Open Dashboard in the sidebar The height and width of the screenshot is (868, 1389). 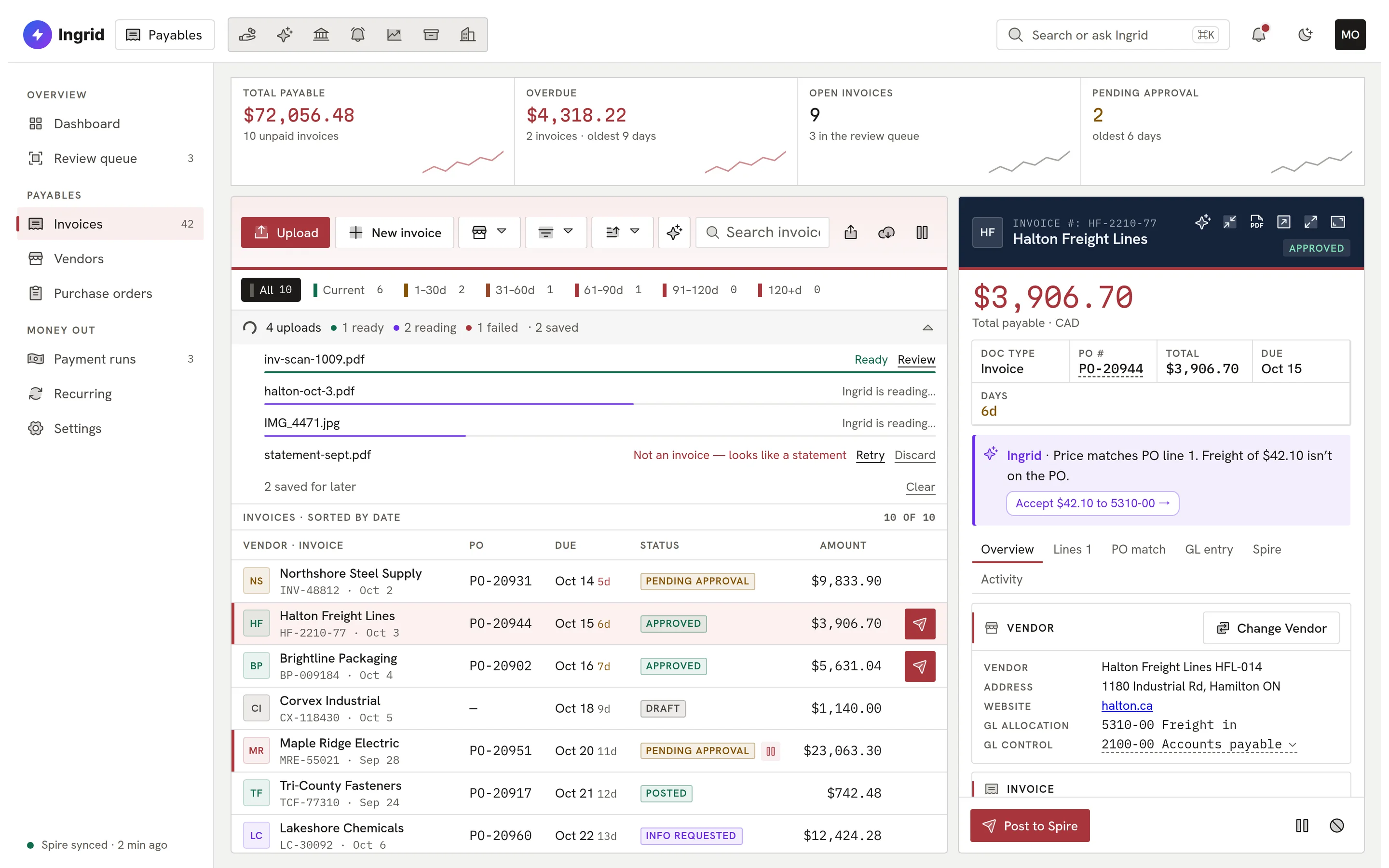pos(110,124)
